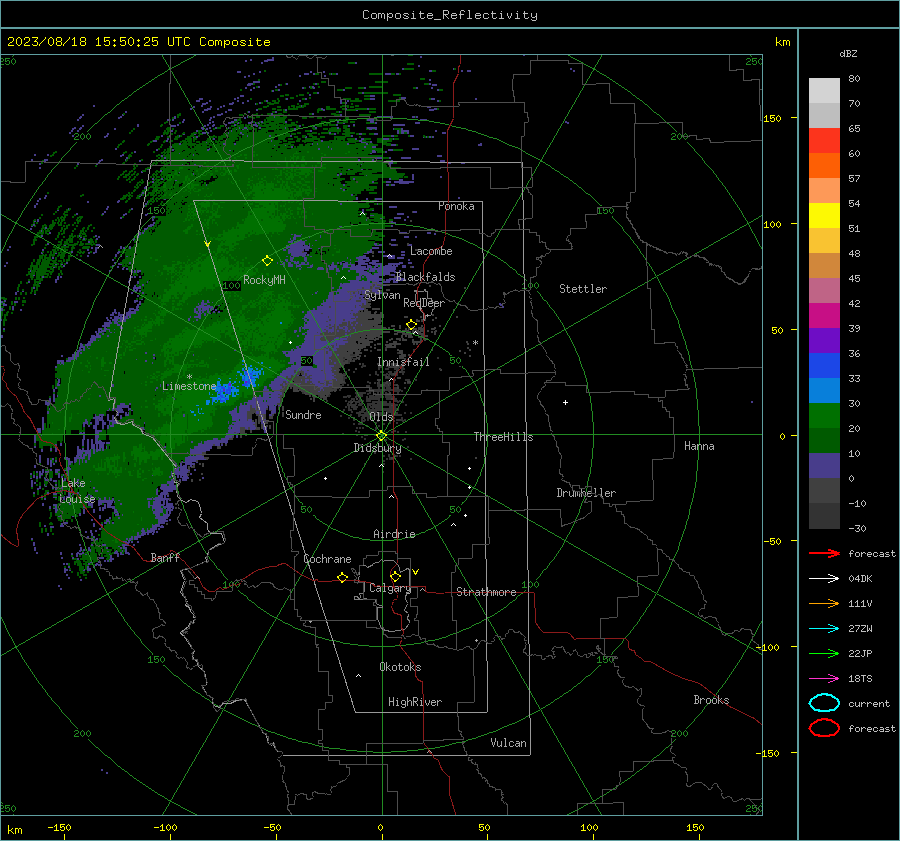Click the Stettler city label
The image size is (900, 841).
(583, 289)
